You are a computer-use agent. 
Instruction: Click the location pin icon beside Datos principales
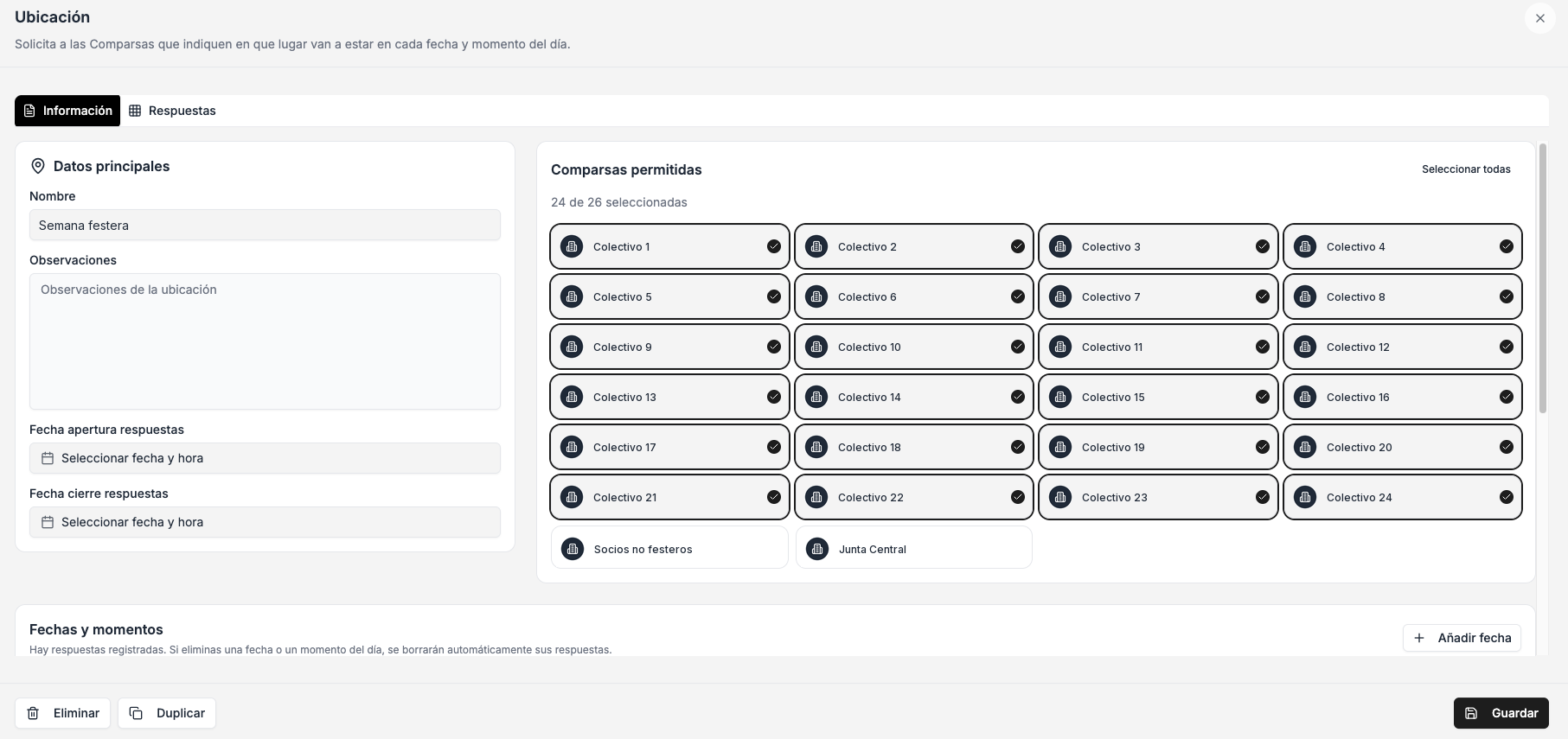click(38, 166)
